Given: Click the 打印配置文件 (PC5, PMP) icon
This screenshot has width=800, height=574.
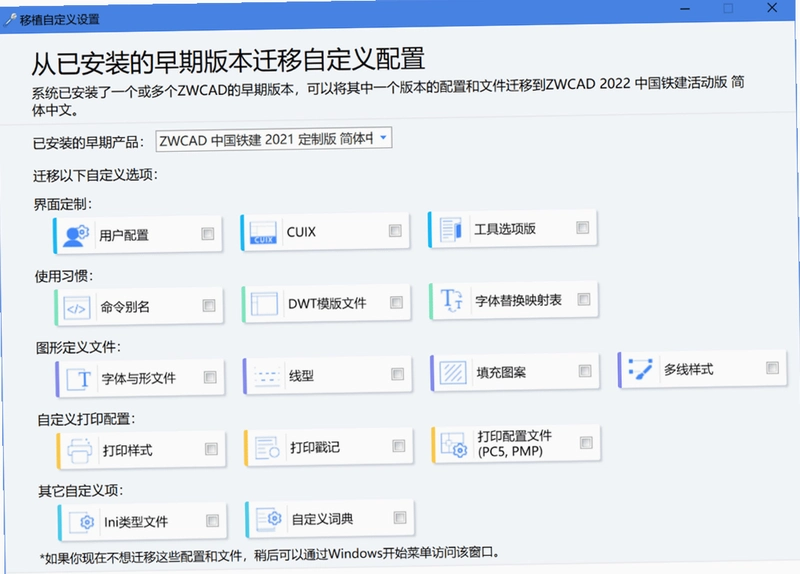Looking at the screenshot, I should point(454,444).
